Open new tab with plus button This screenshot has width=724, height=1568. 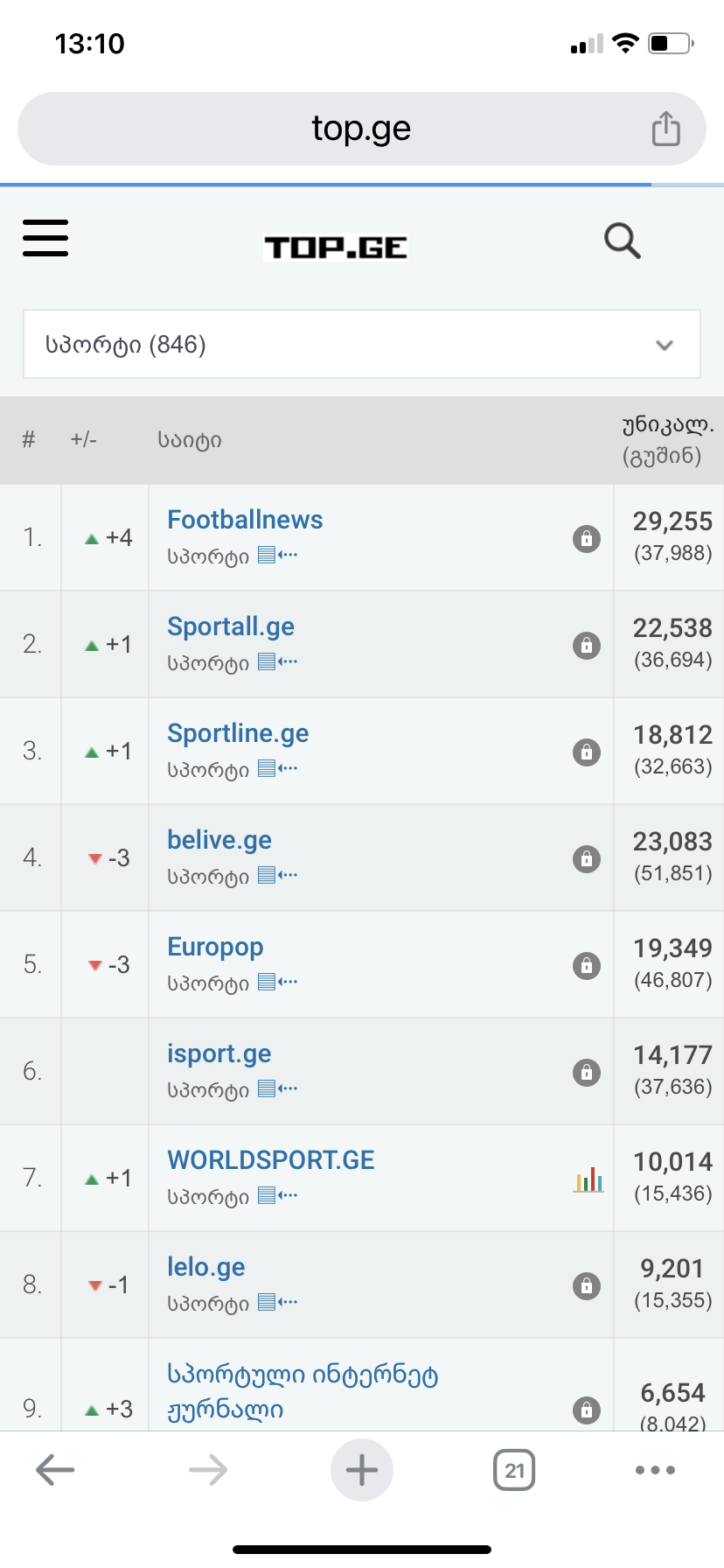point(361,1470)
